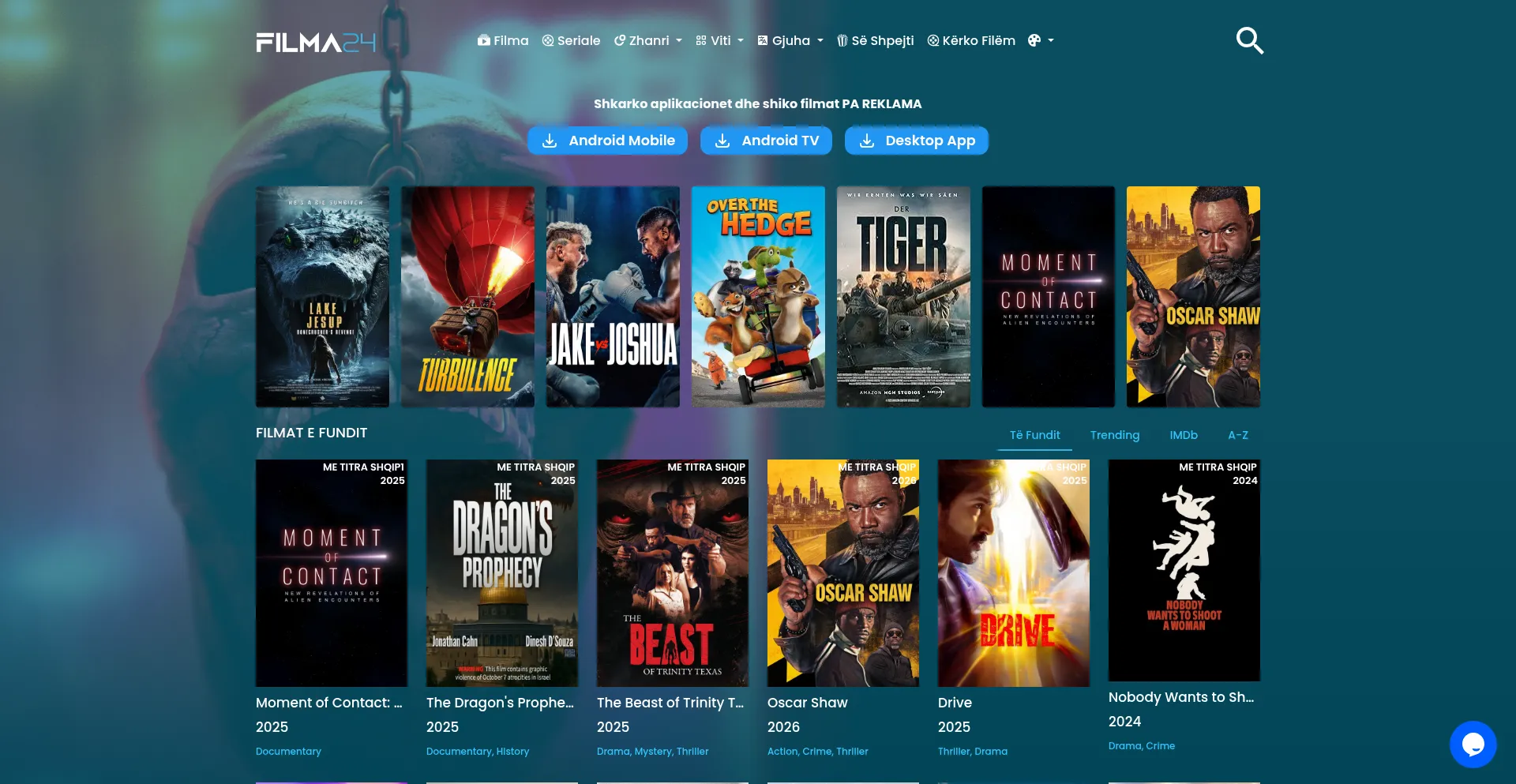
Task: Click the Thriller genre link under Oscar Shaw
Action: point(852,751)
